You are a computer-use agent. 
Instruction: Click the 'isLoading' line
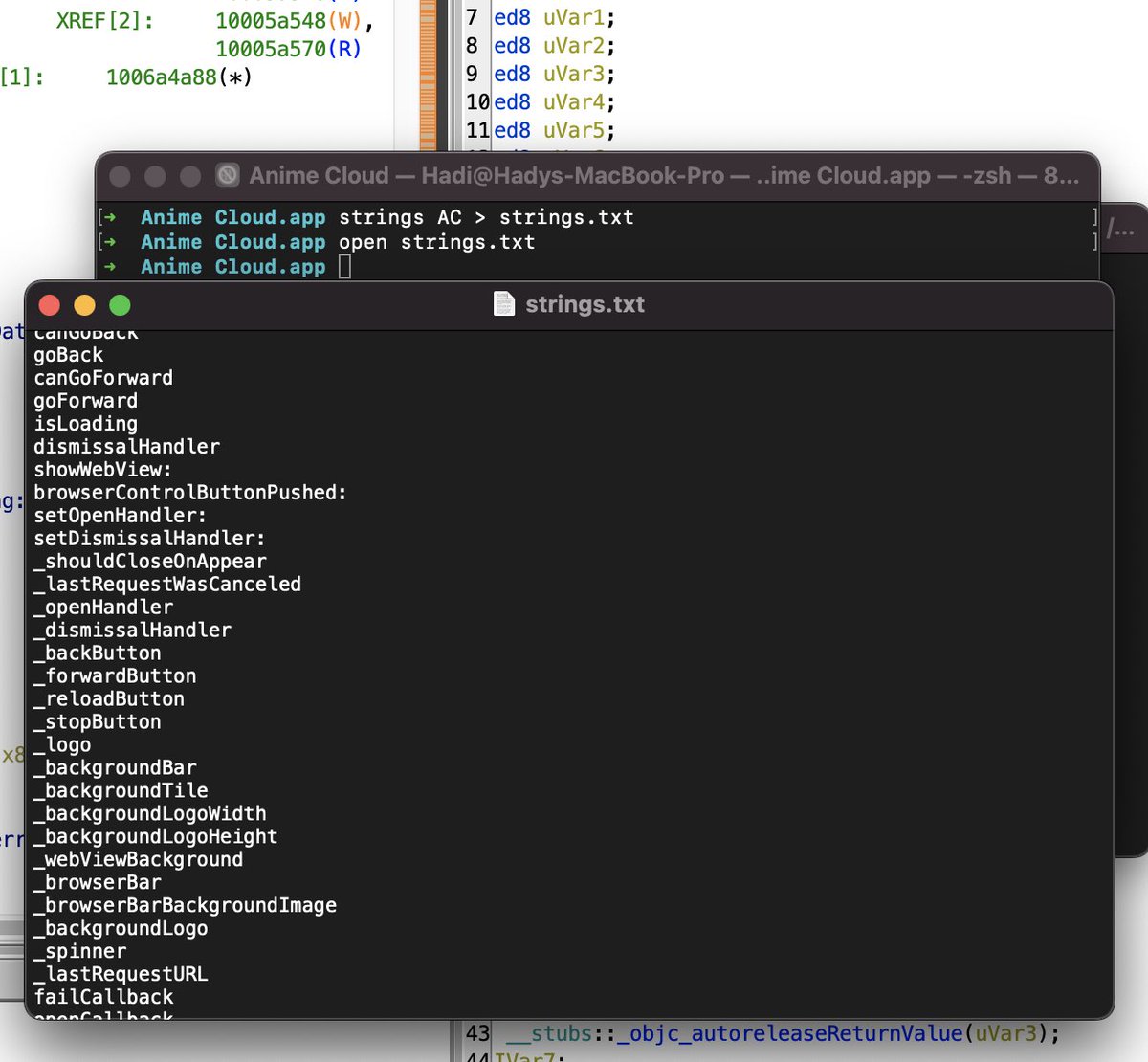(x=85, y=424)
